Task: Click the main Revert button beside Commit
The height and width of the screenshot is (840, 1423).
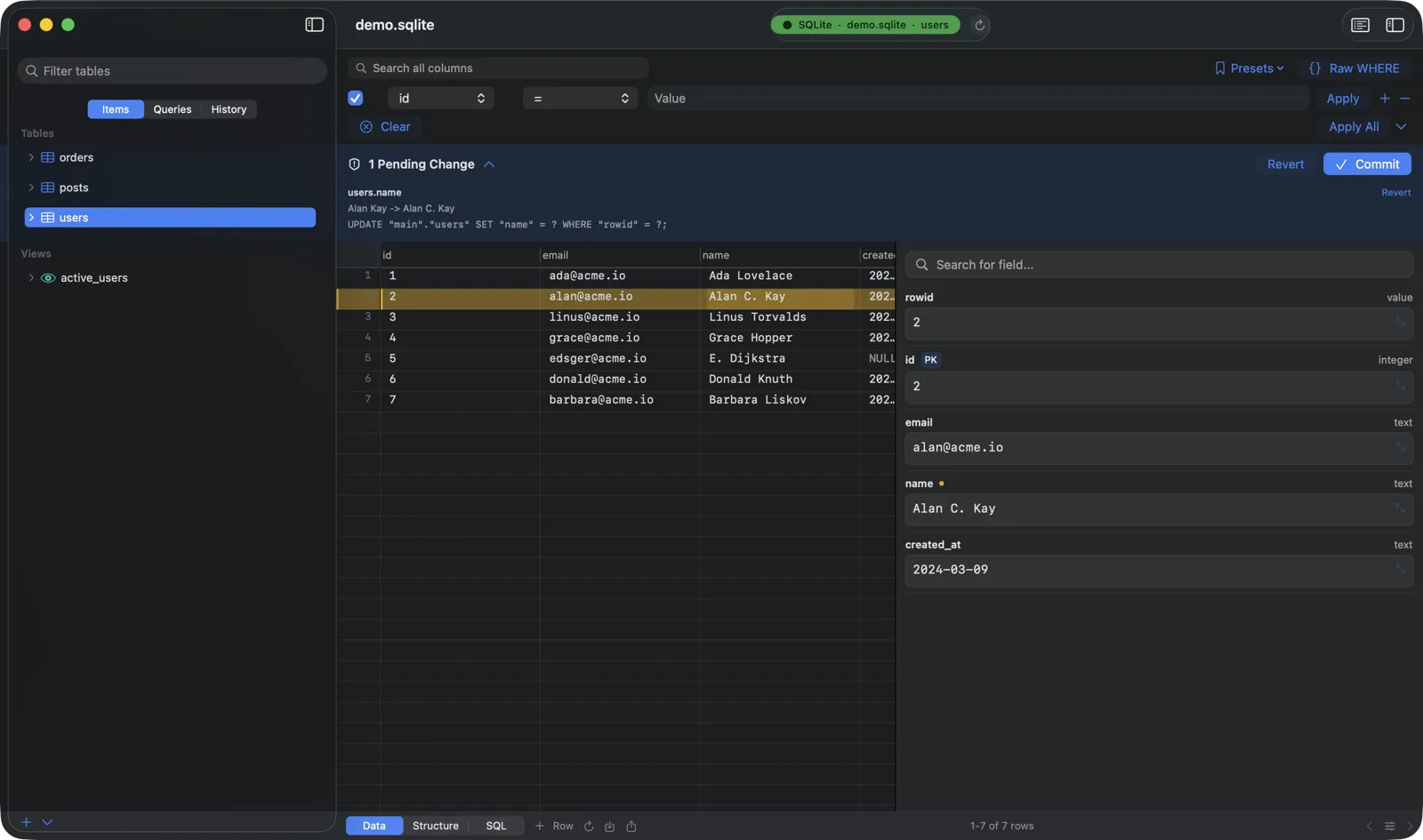Action: tap(1285, 164)
